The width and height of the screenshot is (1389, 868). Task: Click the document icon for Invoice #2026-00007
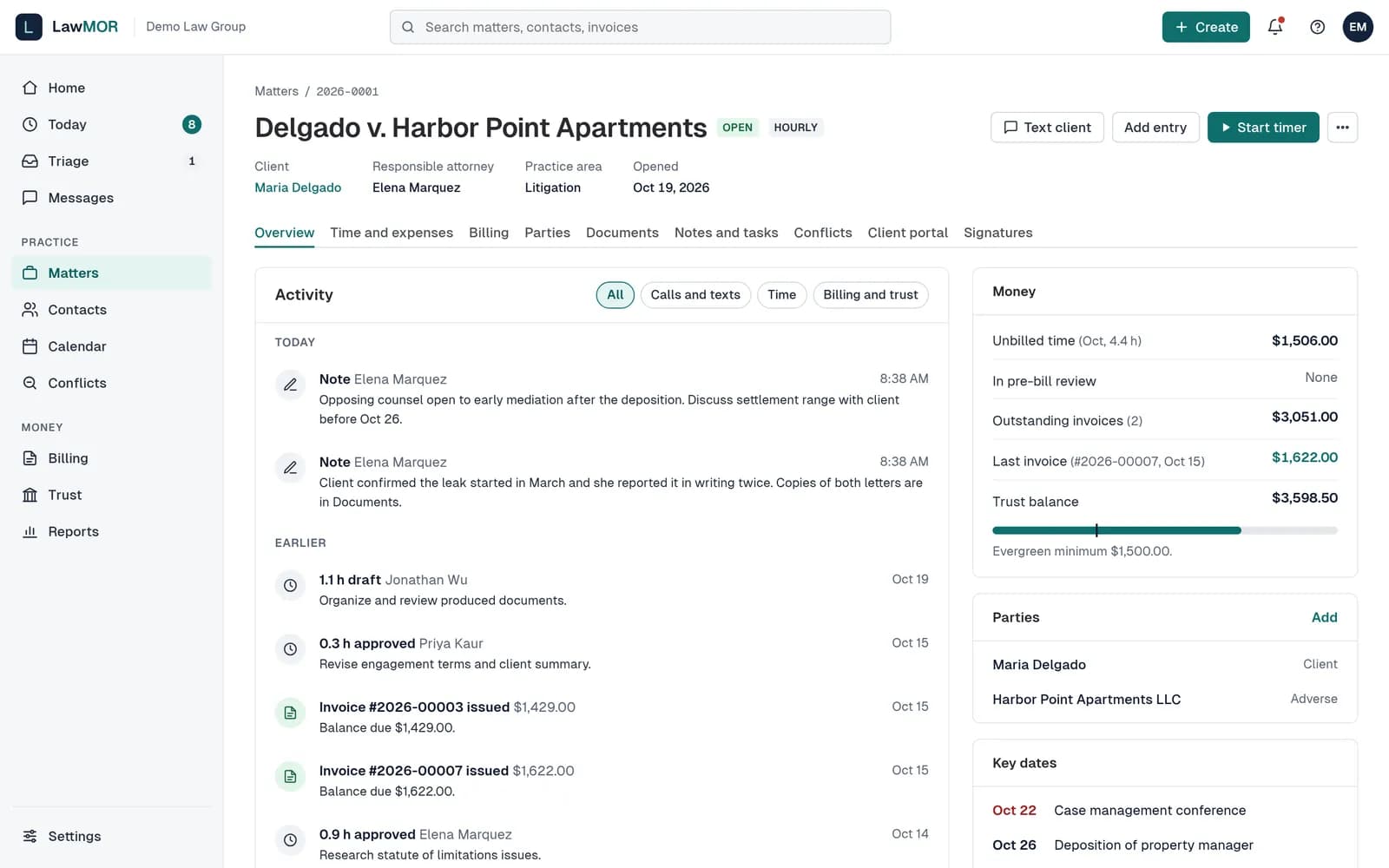[x=290, y=776]
